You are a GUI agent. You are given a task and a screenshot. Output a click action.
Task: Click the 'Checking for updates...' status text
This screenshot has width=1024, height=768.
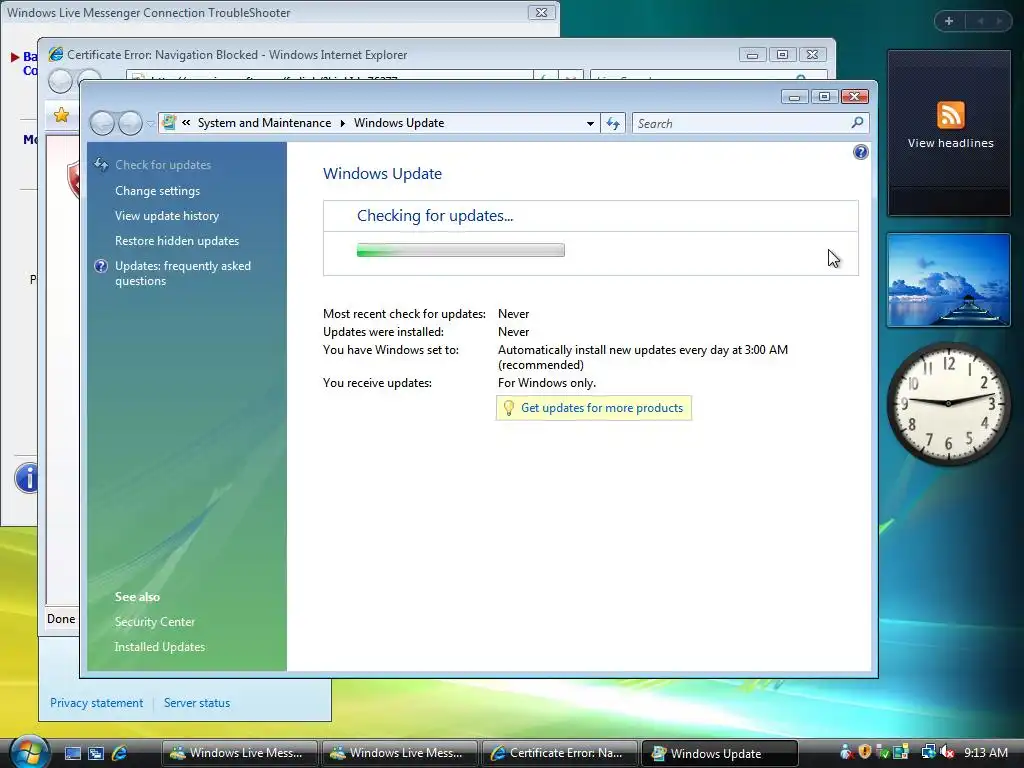pos(435,216)
